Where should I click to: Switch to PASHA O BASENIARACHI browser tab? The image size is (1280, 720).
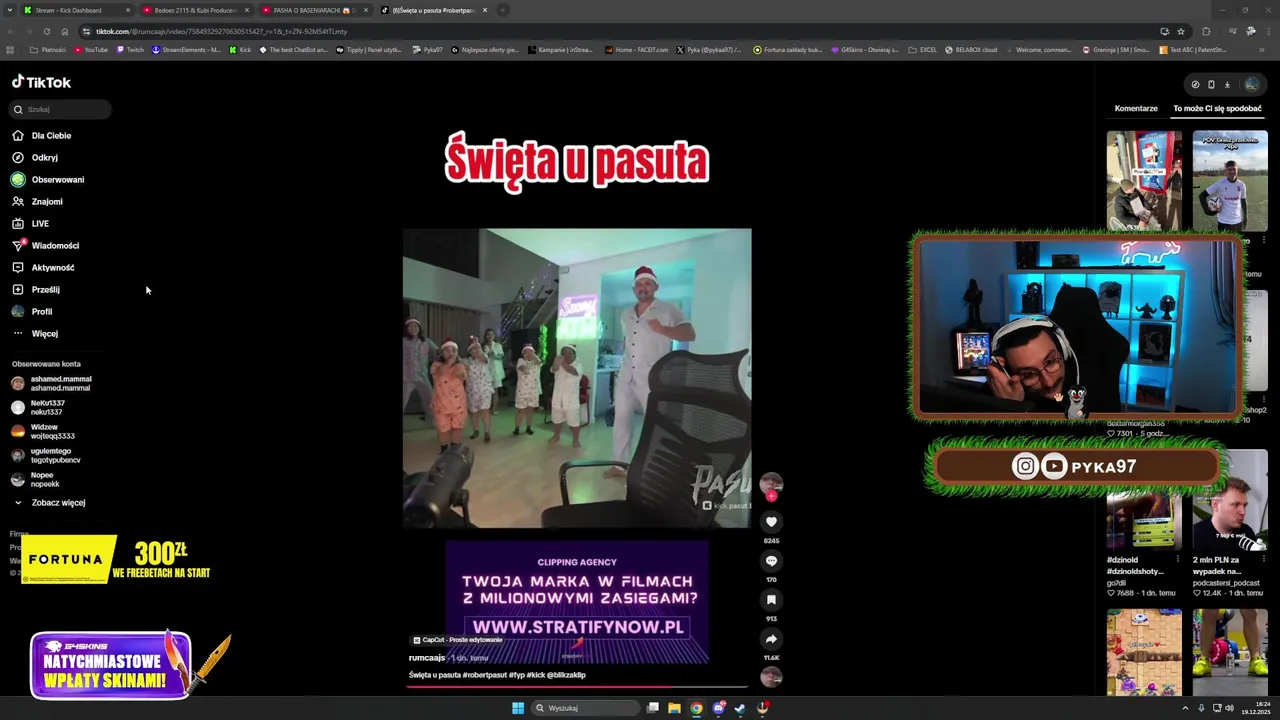coord(314,10)
